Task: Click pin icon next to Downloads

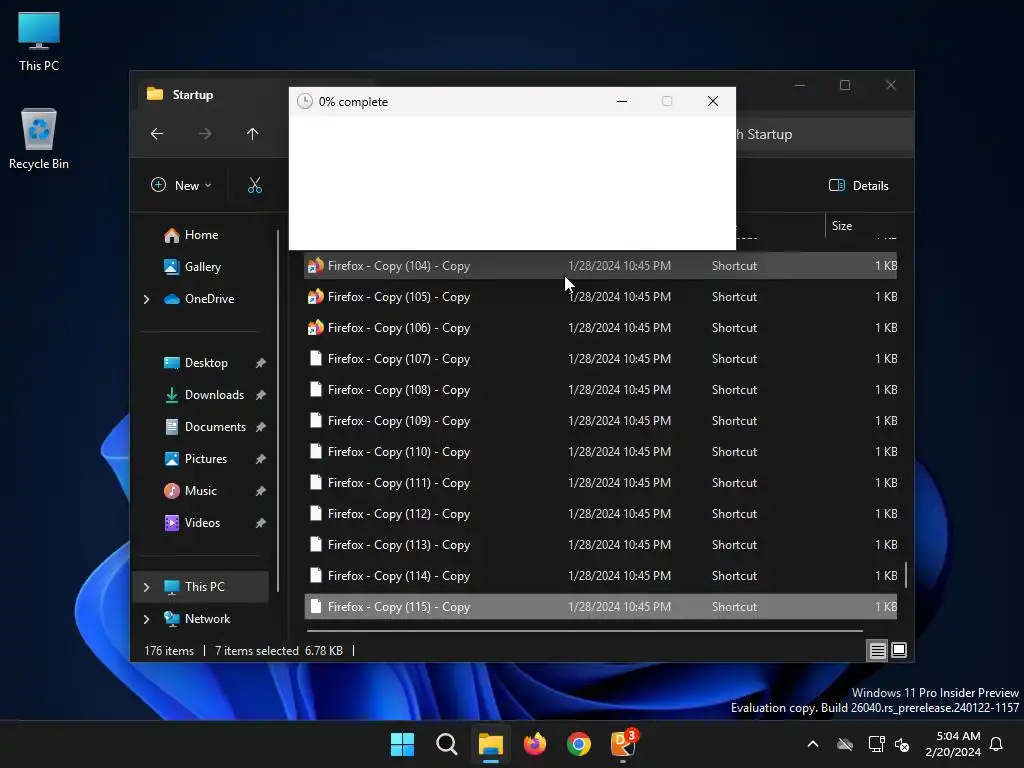Action: click(x=261, y=395)
